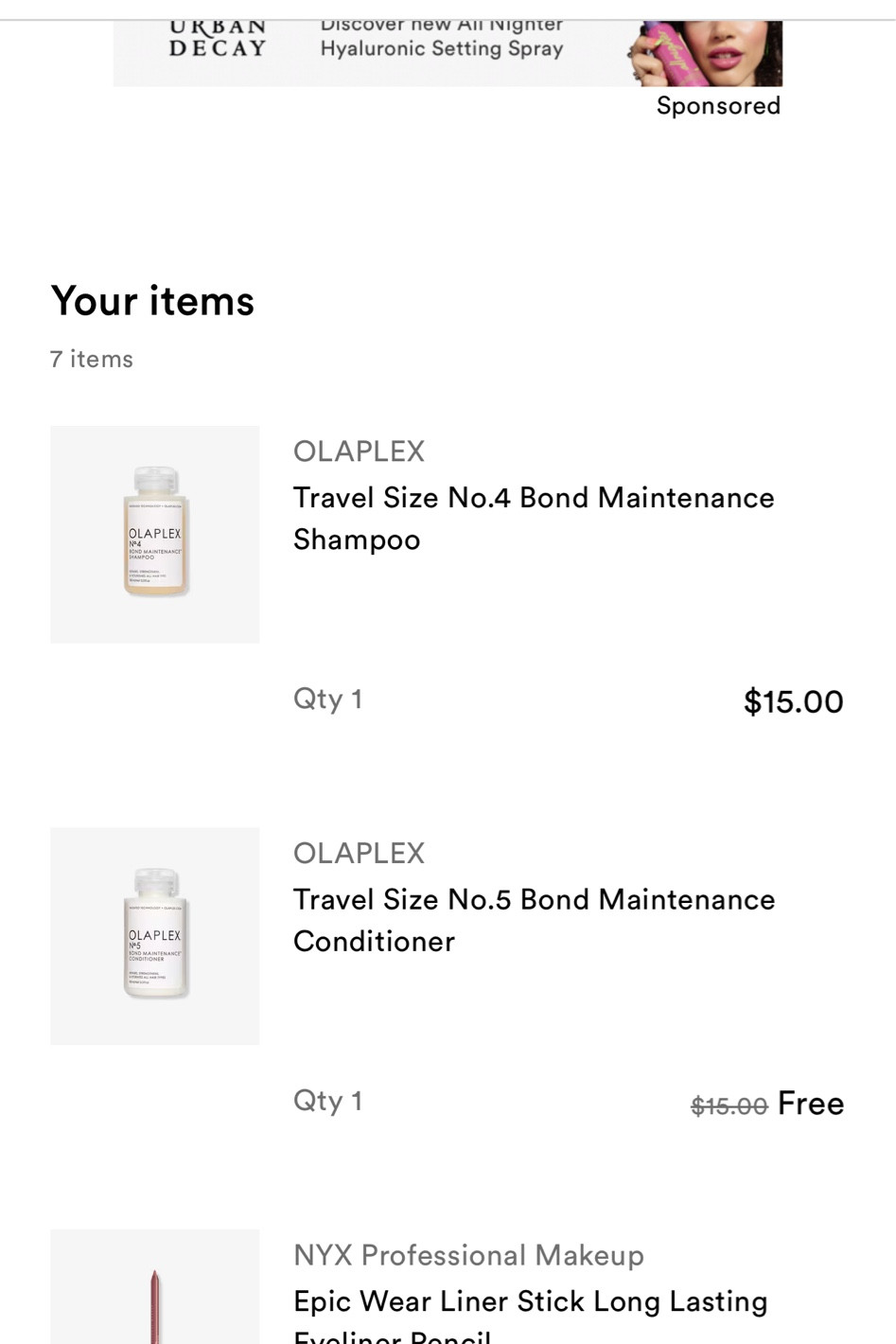
Task: Open the No.5 Bond Maintenance Conditioner thumbnail
Action: 154,936
